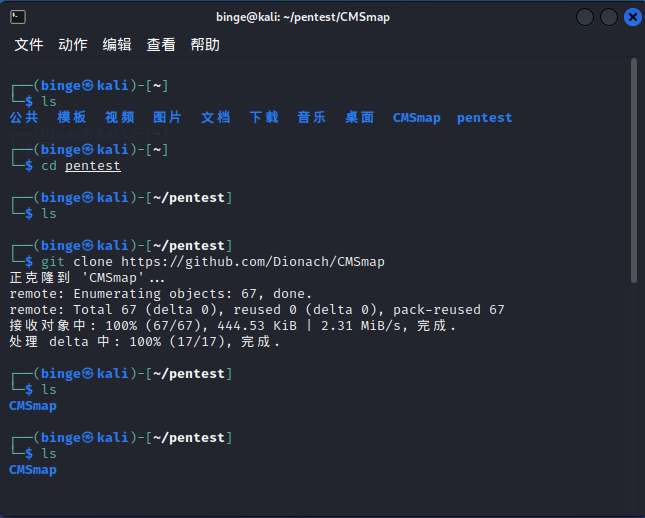Click the terminal vertical scrollbar
Image resolution: width=645 pixels, height=518 pixels.
(633, 170)
